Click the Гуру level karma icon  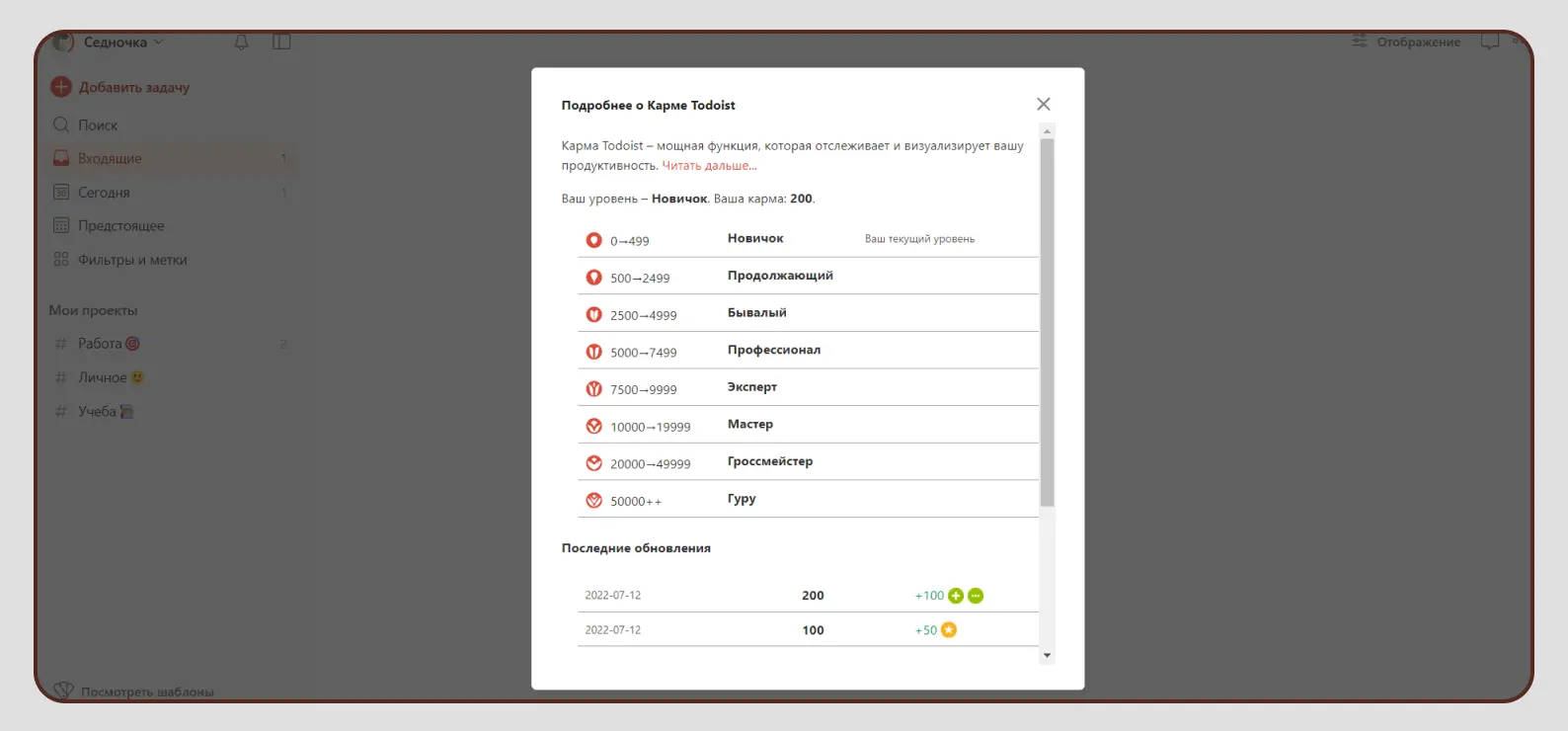(593, 501)
